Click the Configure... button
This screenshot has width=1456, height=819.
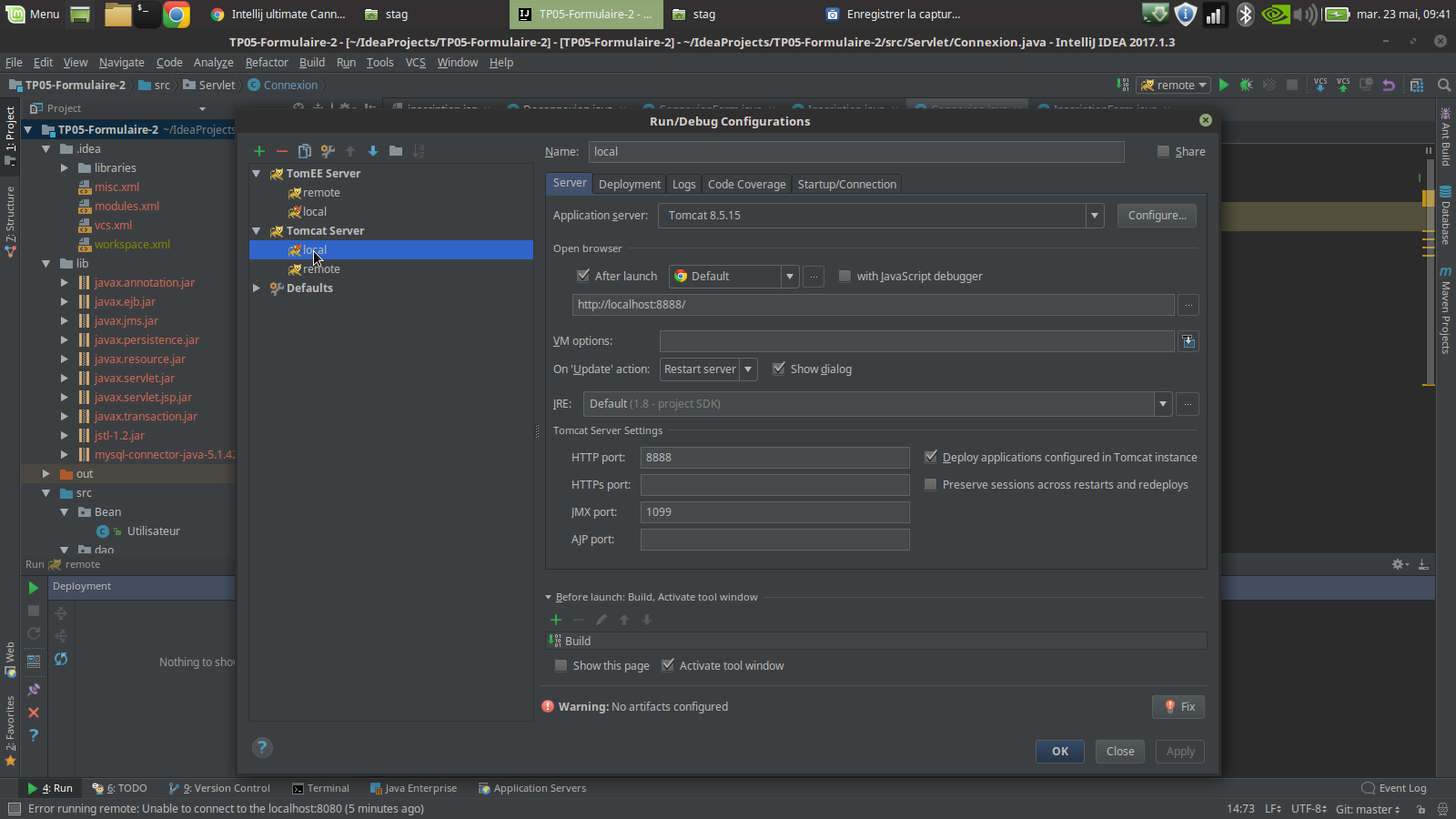click(1157, 216)
